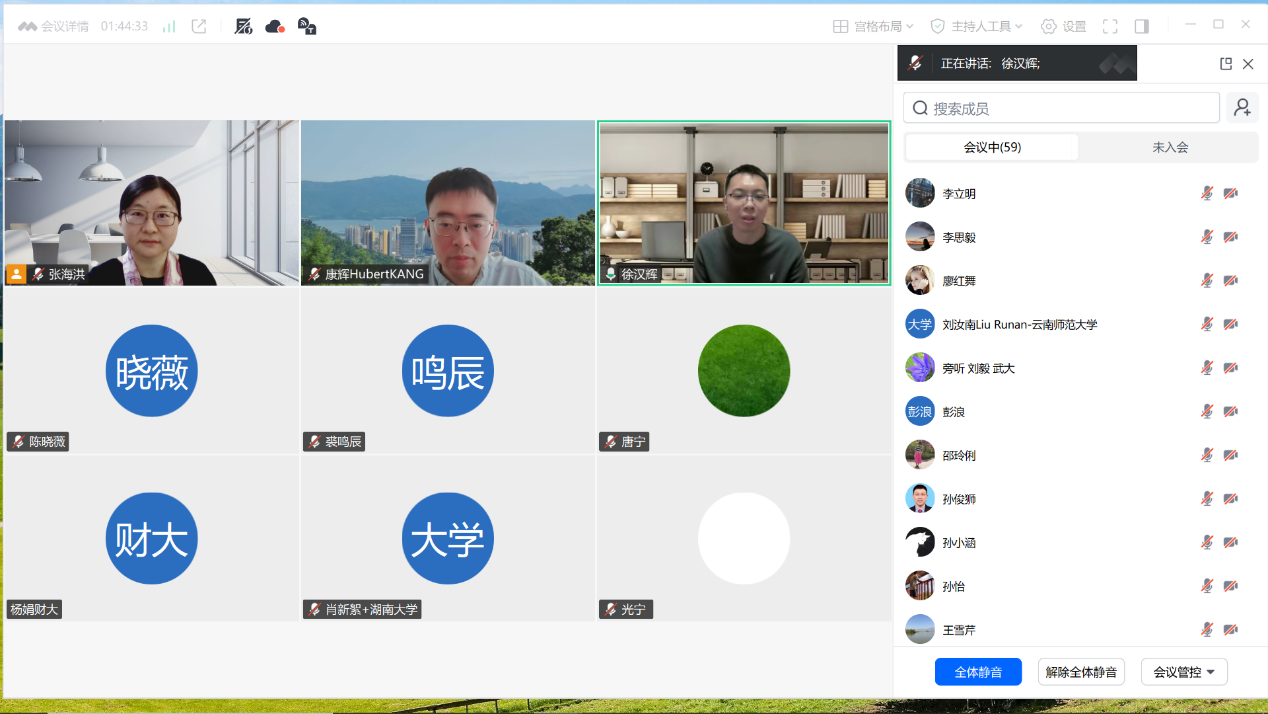Viewport: 1268px width, 714px height.
Task: Open 设置 settings
Action: [x=1063, y=26]
